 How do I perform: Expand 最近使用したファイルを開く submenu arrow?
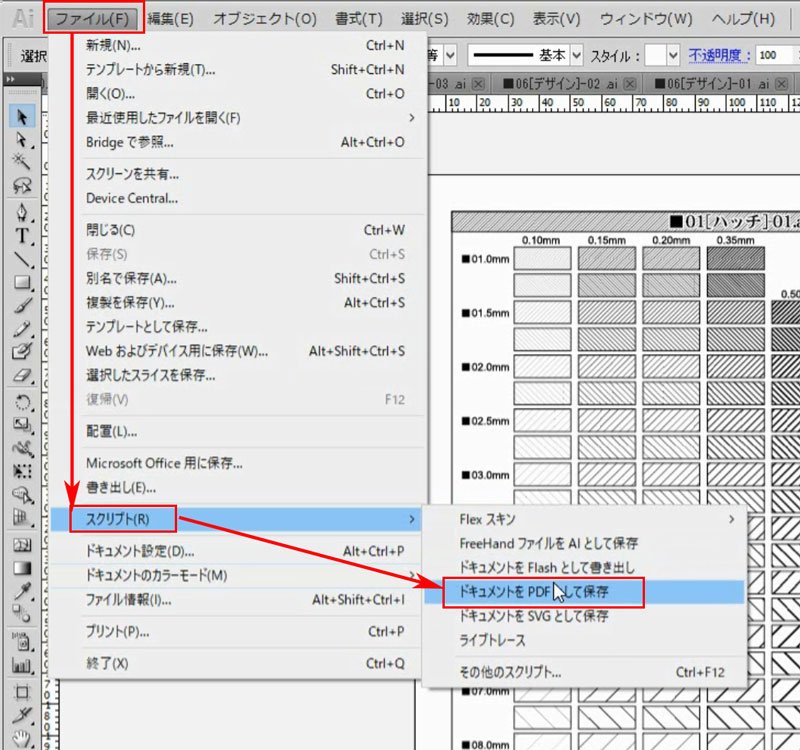(412, 118)
